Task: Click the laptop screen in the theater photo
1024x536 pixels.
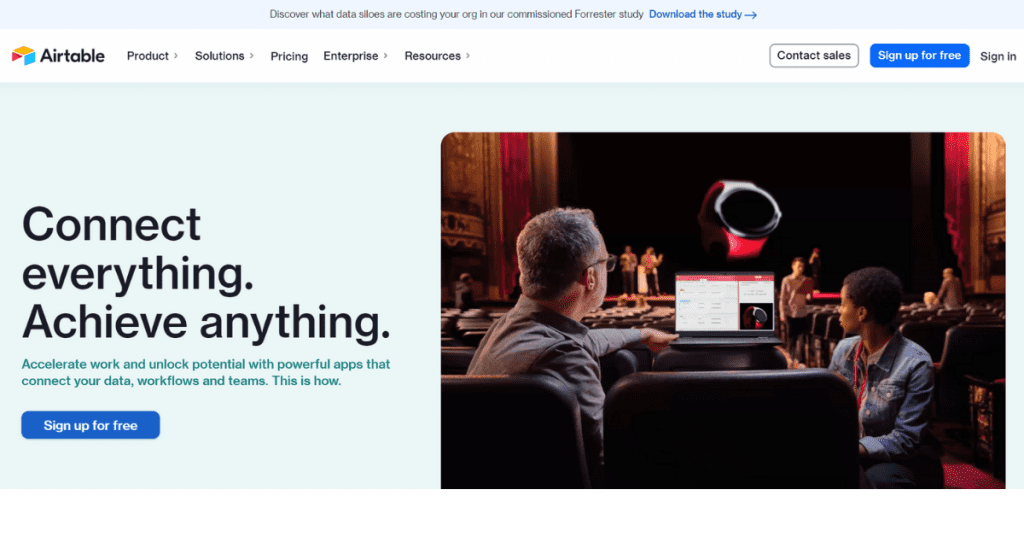Action: [720, 302]
